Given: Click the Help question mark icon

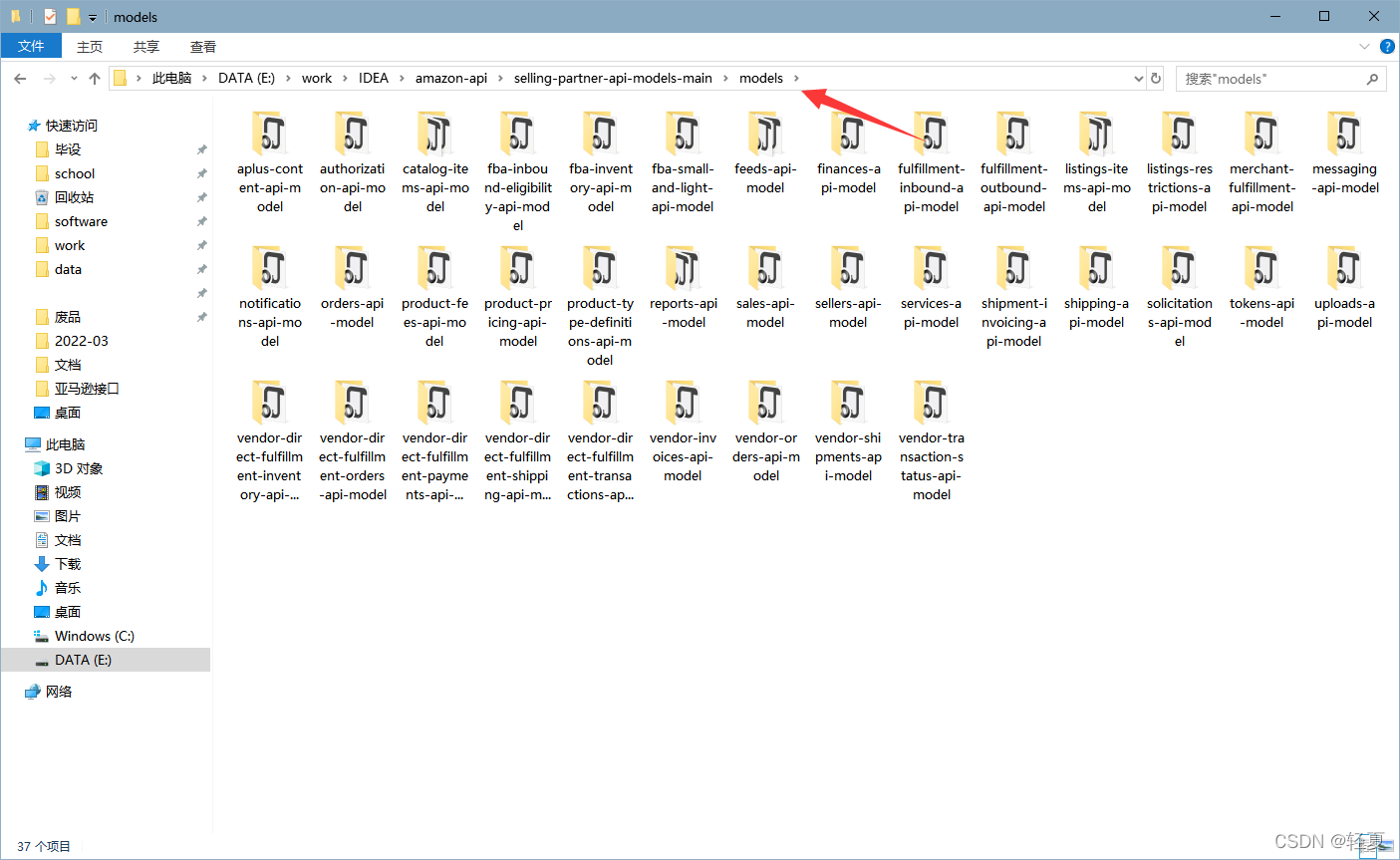Looking at the screenshot, I should pos(1387,46).
